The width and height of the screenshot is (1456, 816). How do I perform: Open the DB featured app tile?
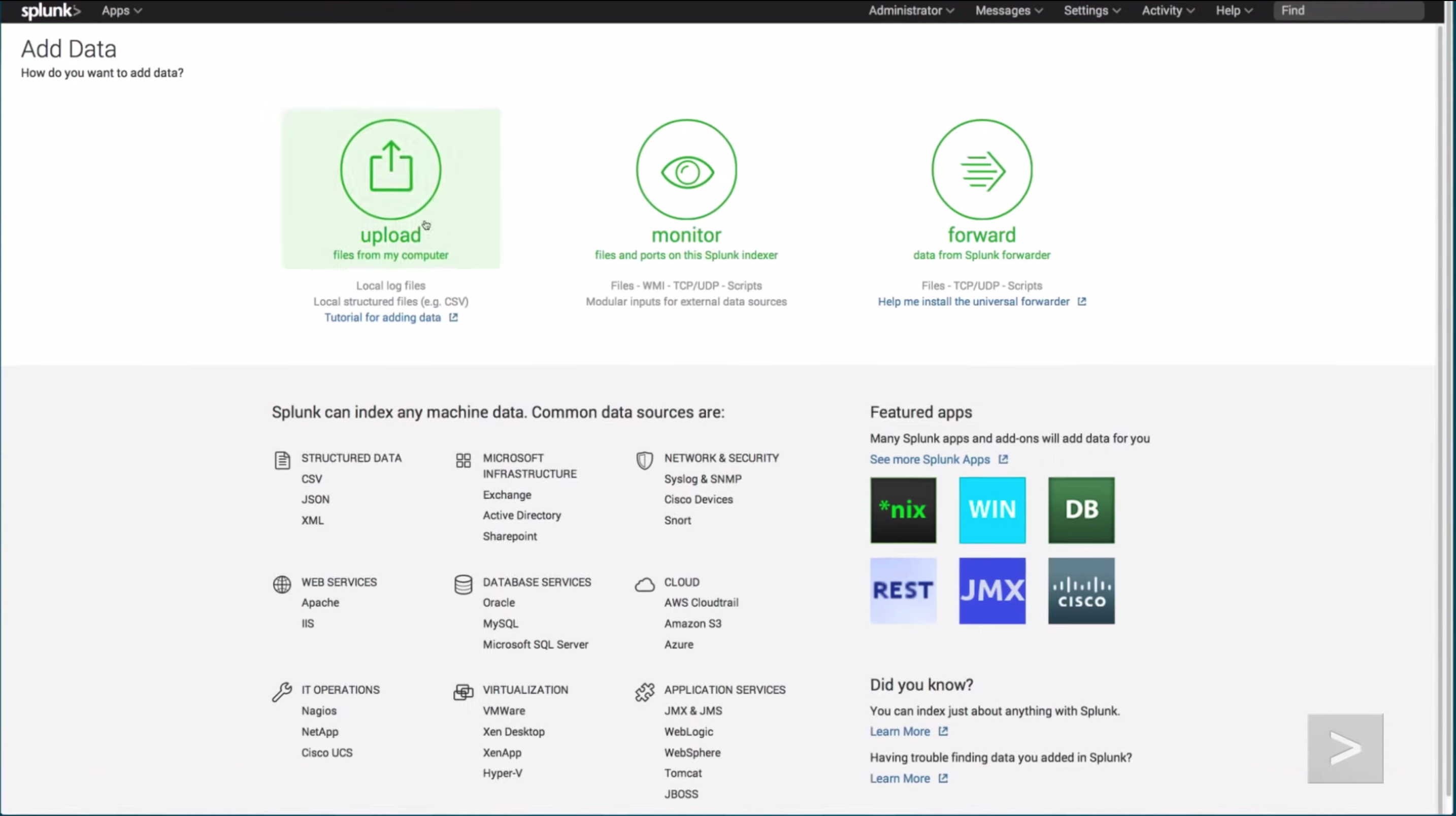(1081, 509)
